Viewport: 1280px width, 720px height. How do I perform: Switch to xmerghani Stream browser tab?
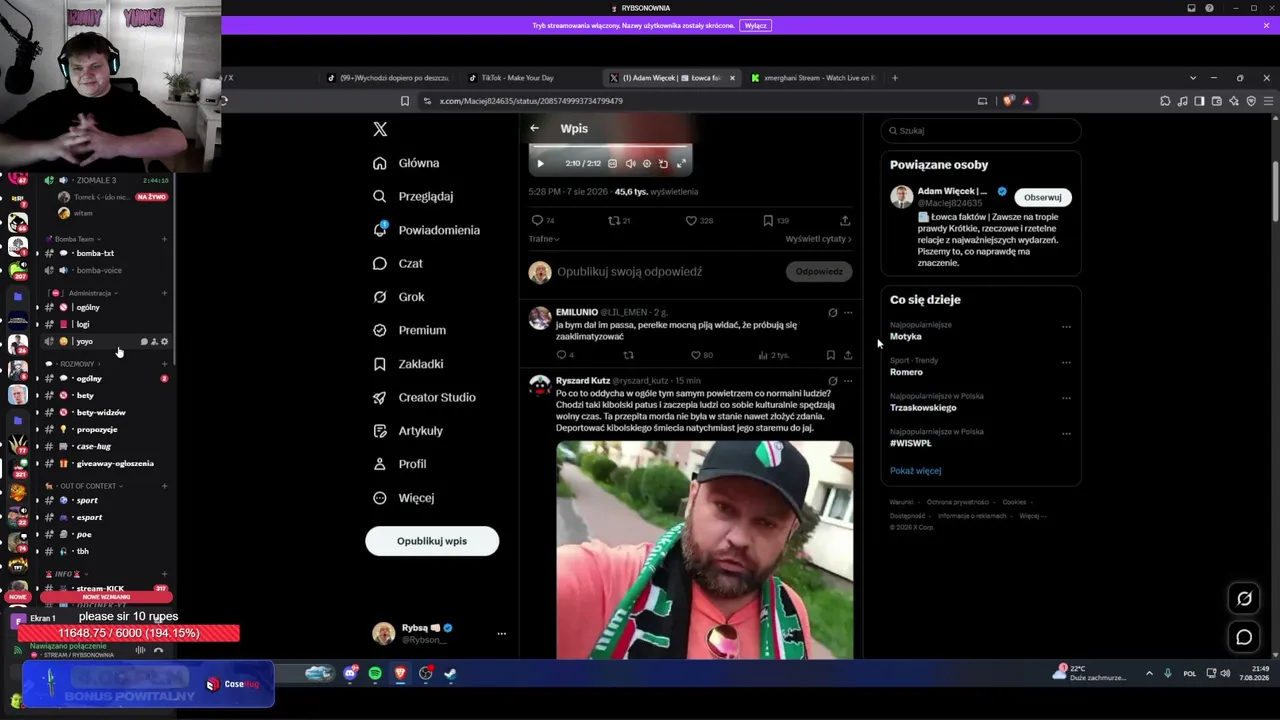pos(812,78)
